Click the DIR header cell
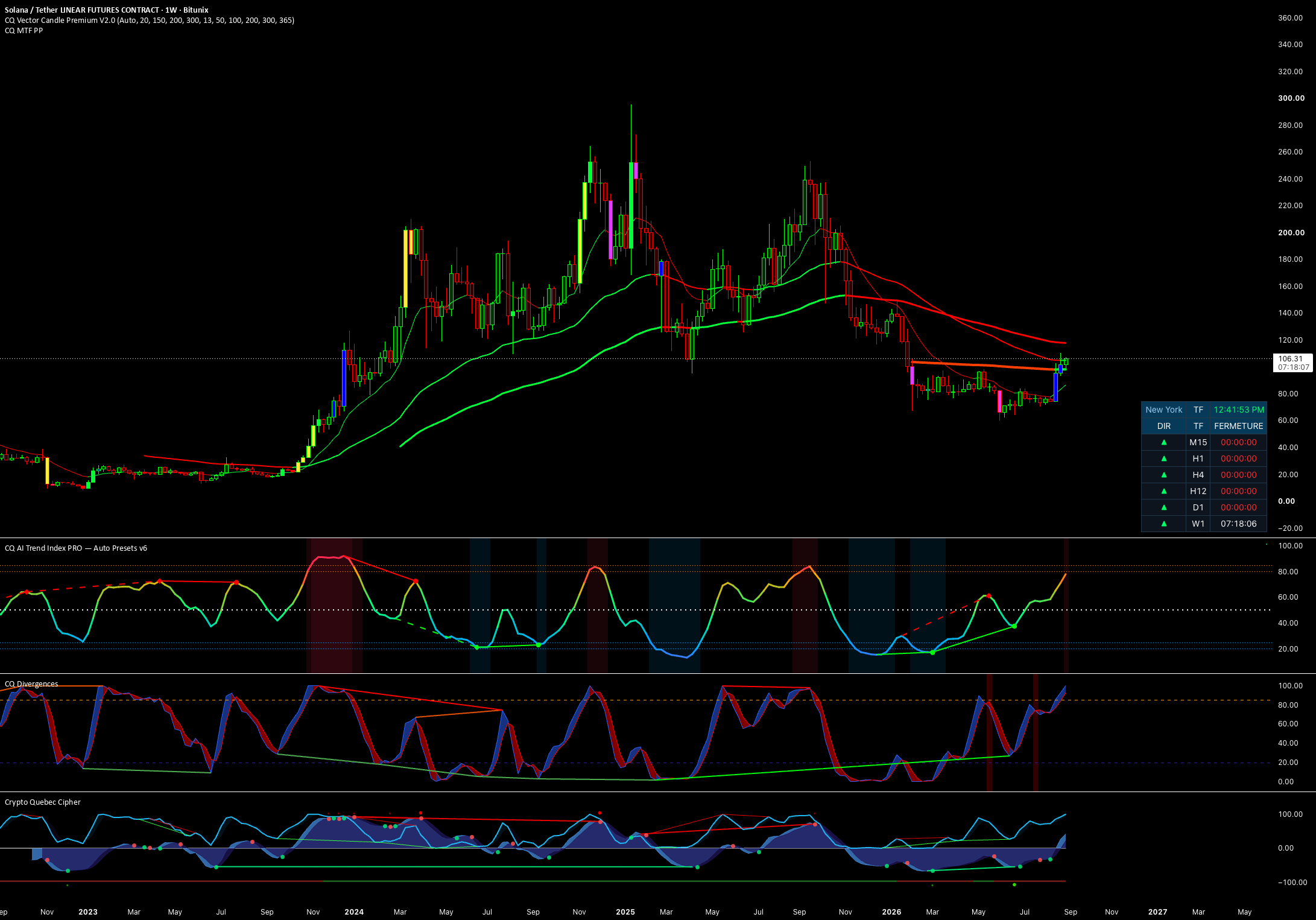Screen dimensions: 1316x920 [1163, 426]
